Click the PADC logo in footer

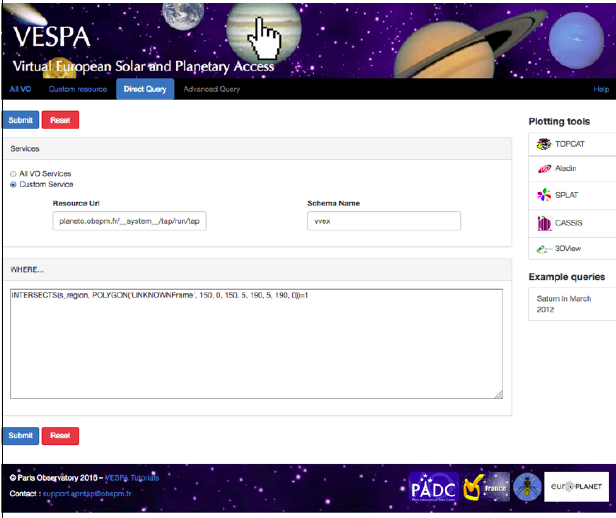[434, 487]
